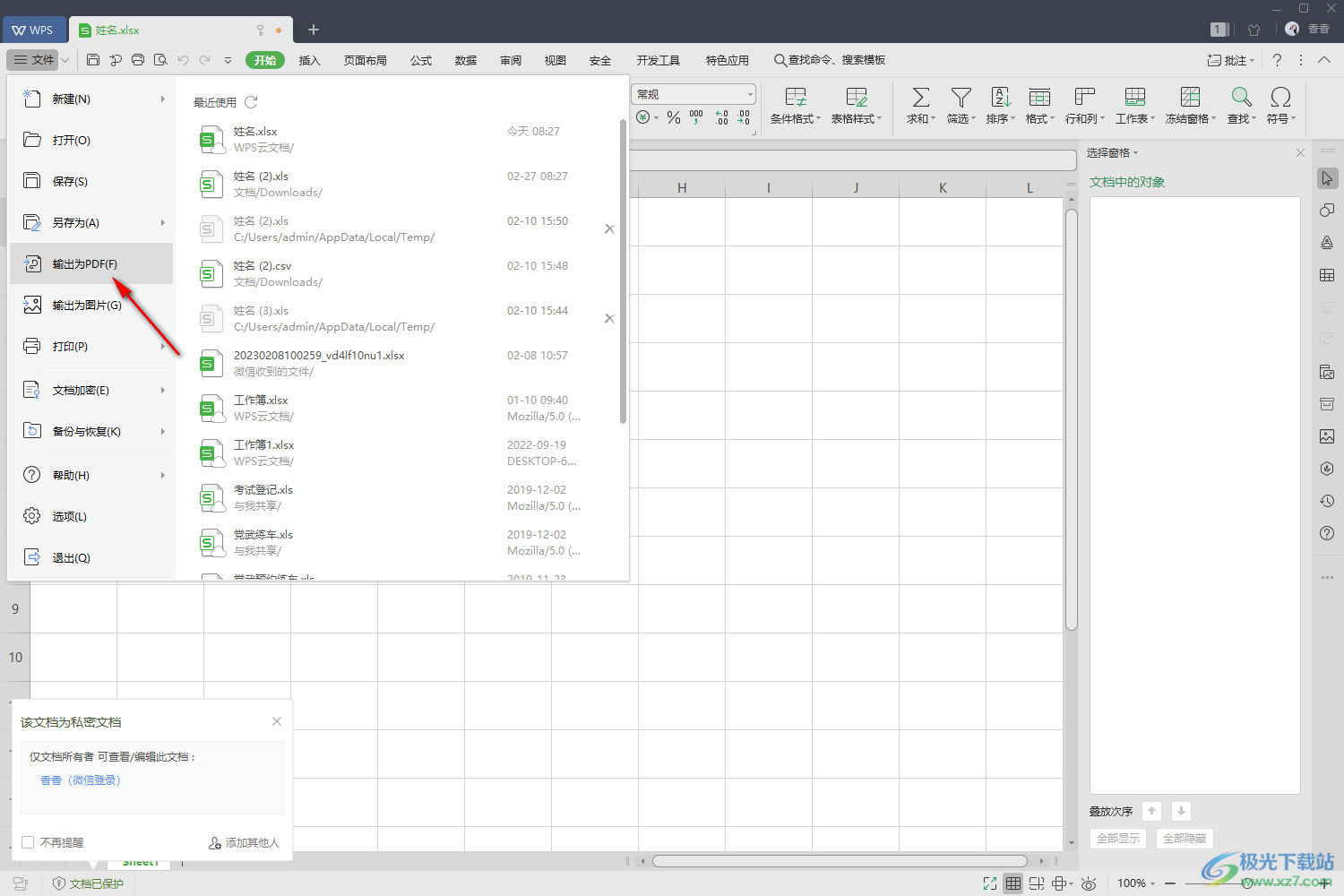This screenshot has width=1344, height=896.
Task: Move object down in 叠放次序
Action: coord(1181,811)
